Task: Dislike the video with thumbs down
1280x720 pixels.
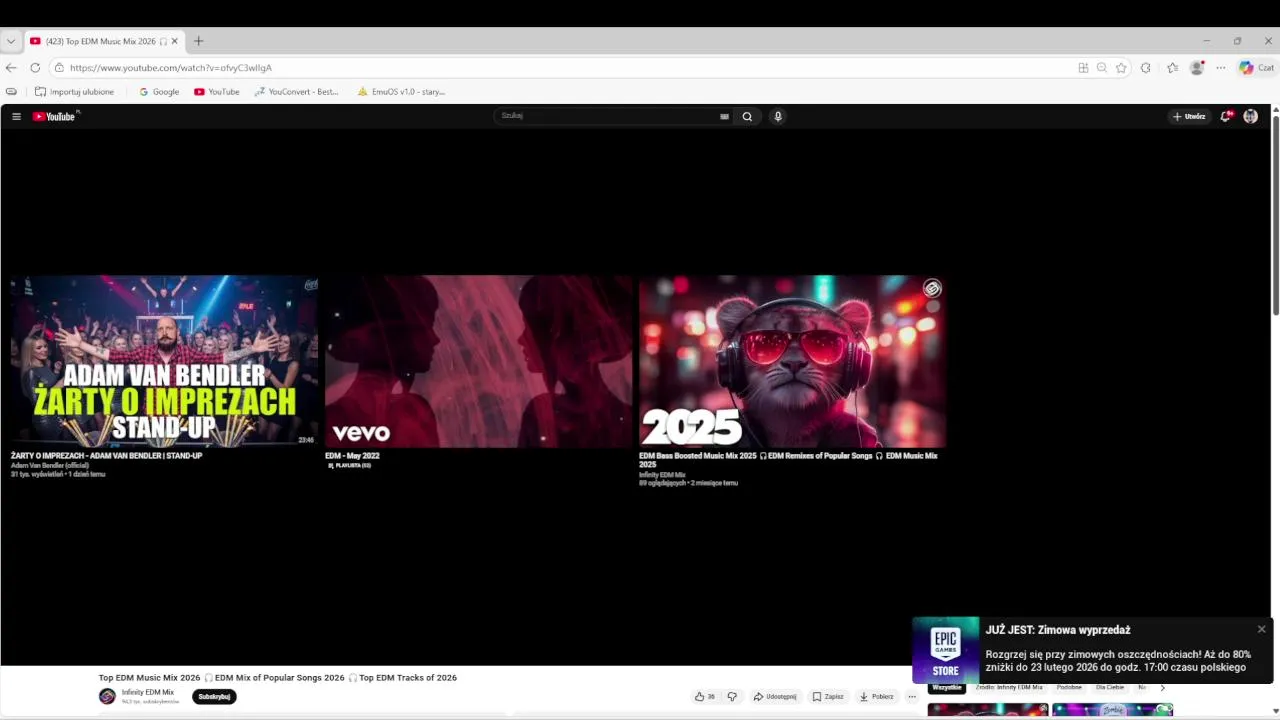Action: [732, 697]
